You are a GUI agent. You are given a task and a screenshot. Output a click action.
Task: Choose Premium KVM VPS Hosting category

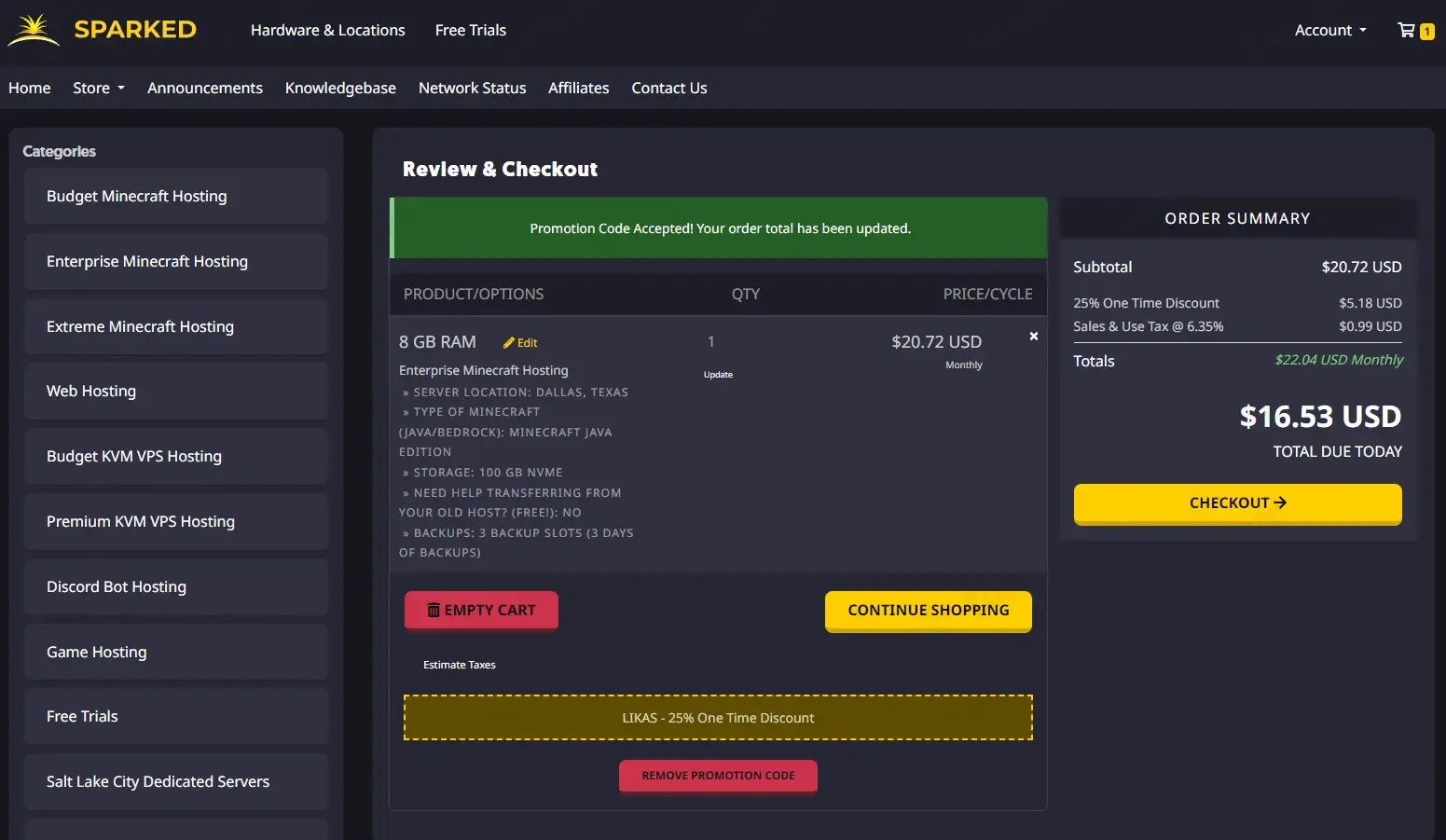[176, 521]
